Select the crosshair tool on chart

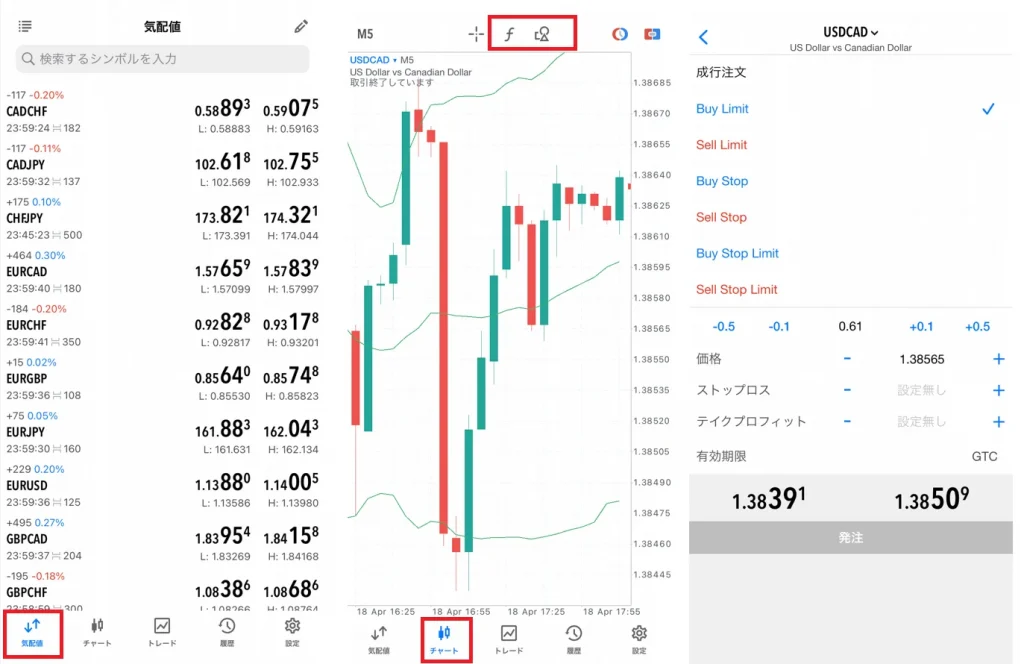pyautogui.click(x=476, y=34)
